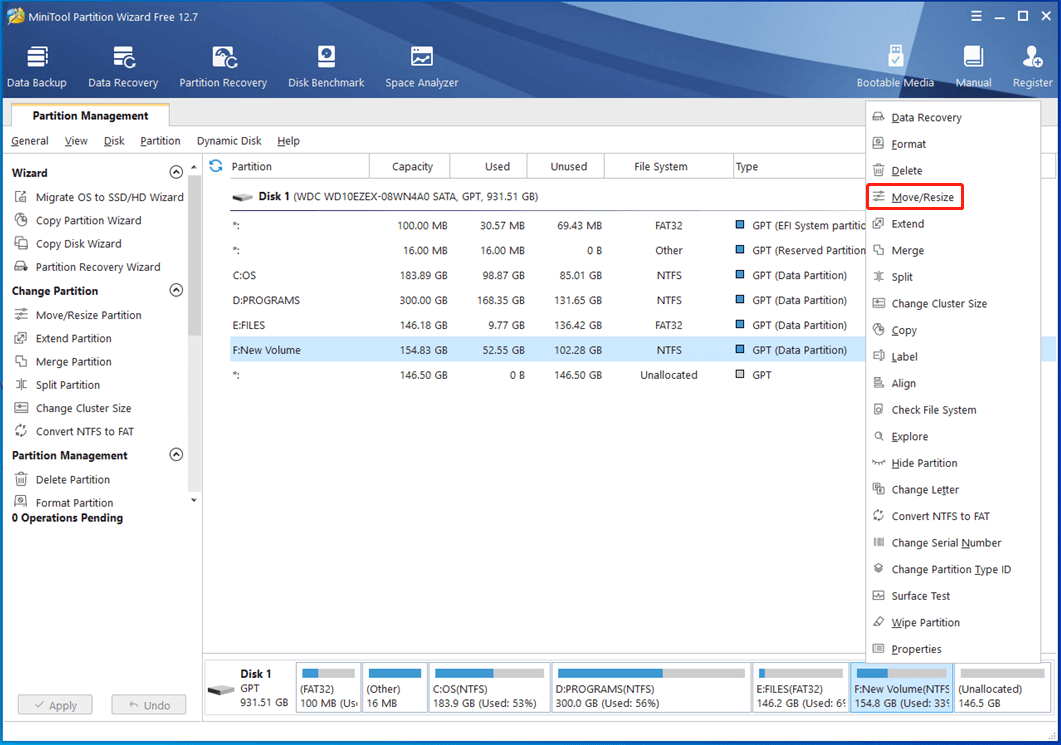Open Data Backup tool
This screenshot has width=1061, height=745.
pyautogui.click(x=37, y=67)
